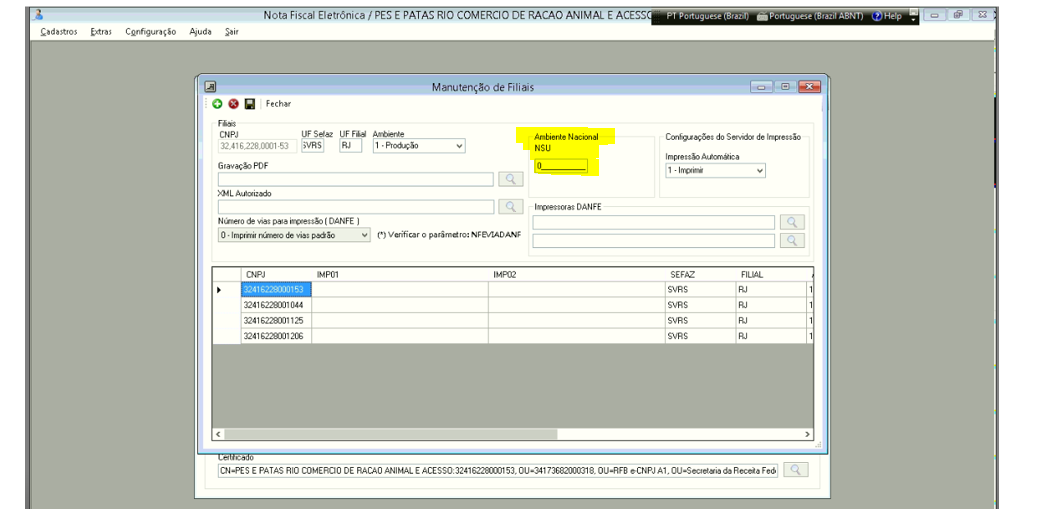Click the red cancel icon in toolbar

tap(234, 104)
